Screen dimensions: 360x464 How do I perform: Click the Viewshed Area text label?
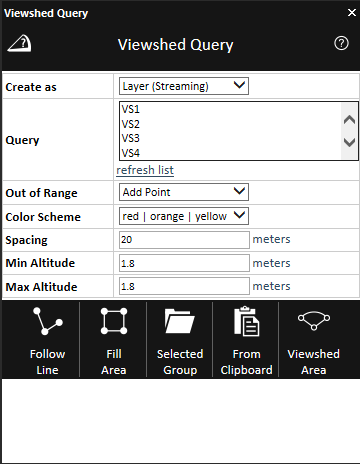[x=314, y=362]
